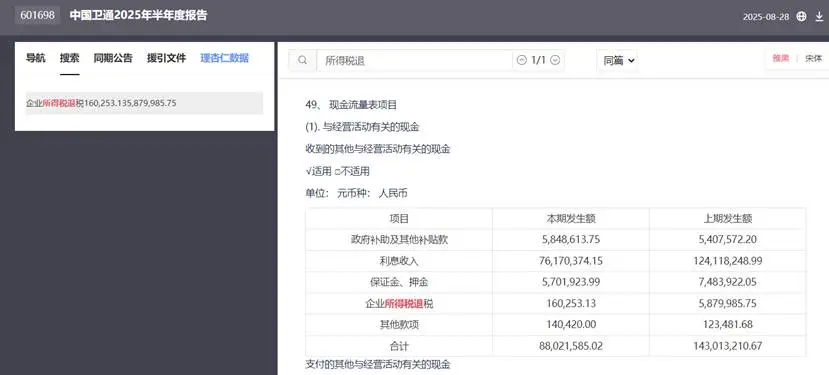The image size is (829, 375).
Task: Open search result 企业所得税退税 entry
Action: point(144,103)
